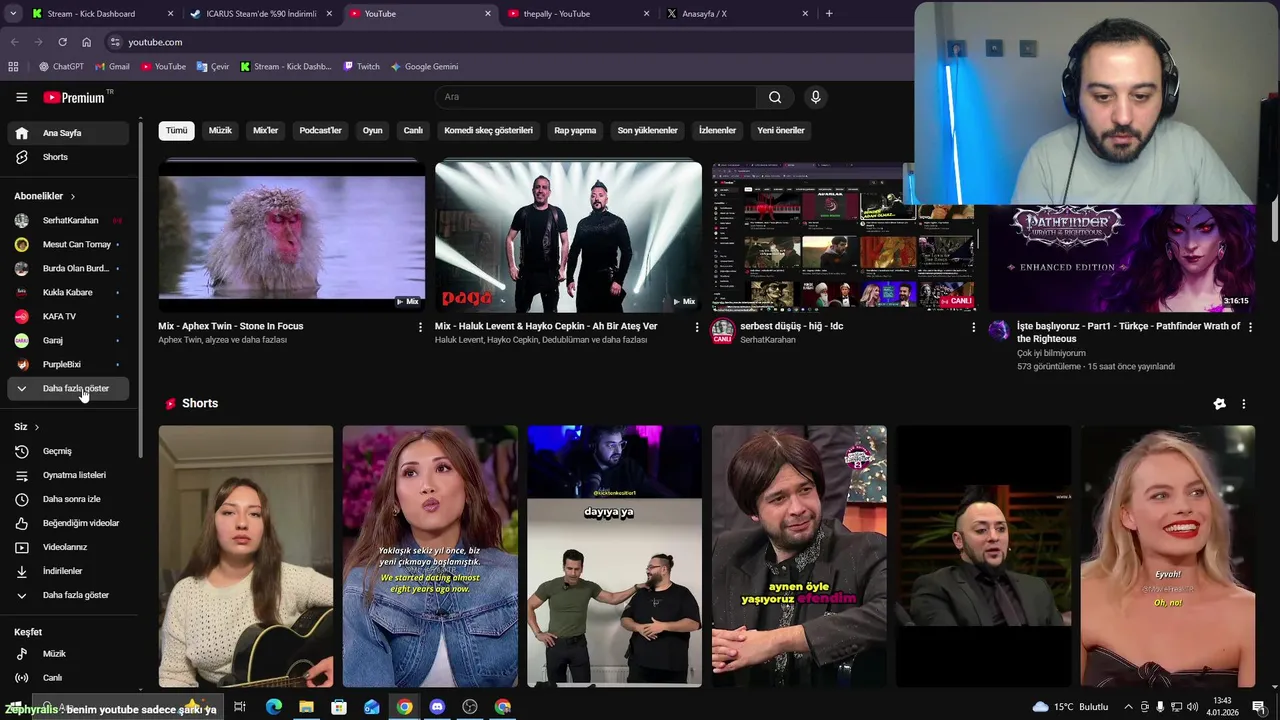Open ChatGPT bookmark in bookmarks bar
This screenshot has width=1280, height=720.
61,67
